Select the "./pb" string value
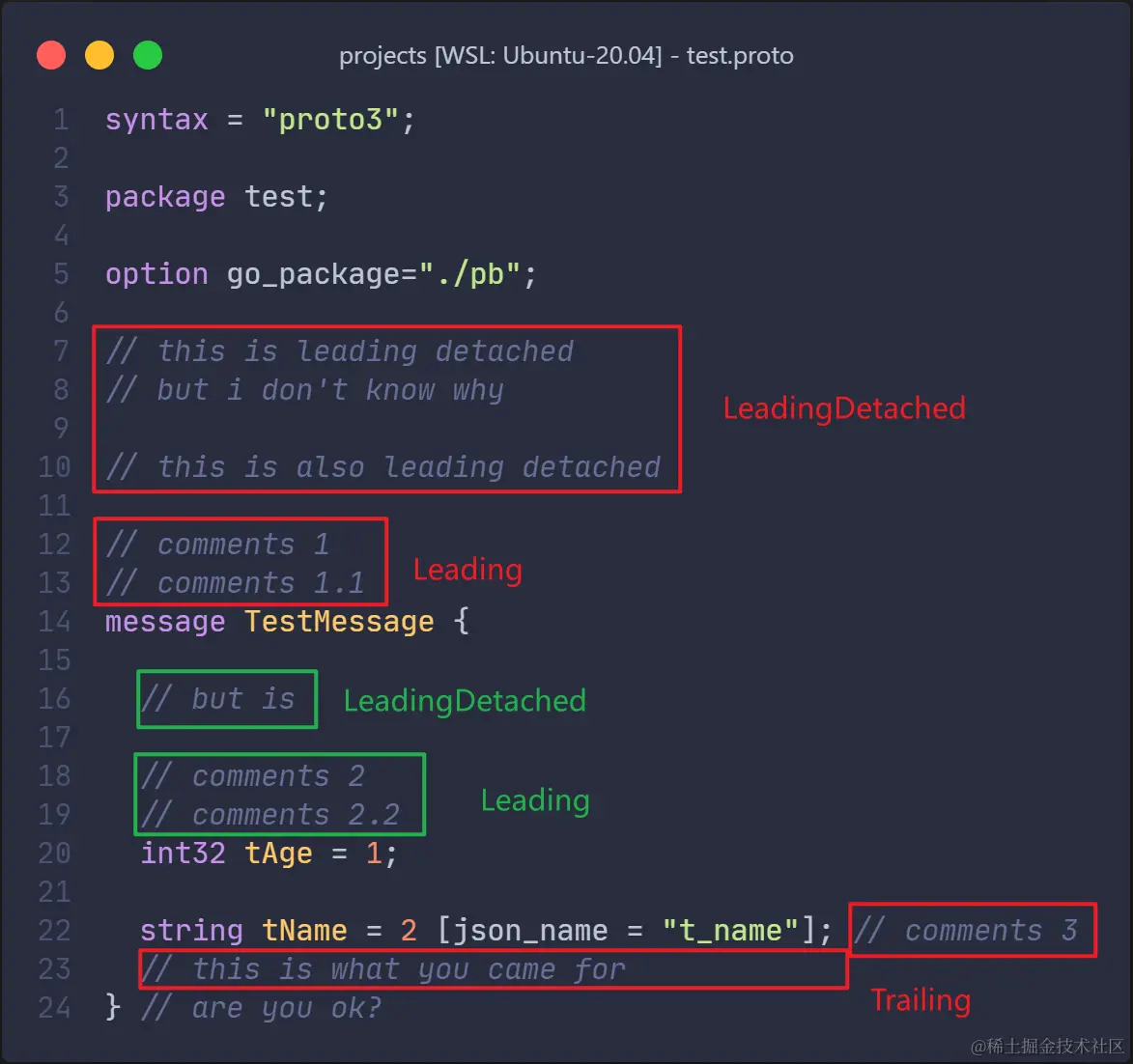Image resolution: width=1133 pixels, height=1064 pixels. click(469, 274)
